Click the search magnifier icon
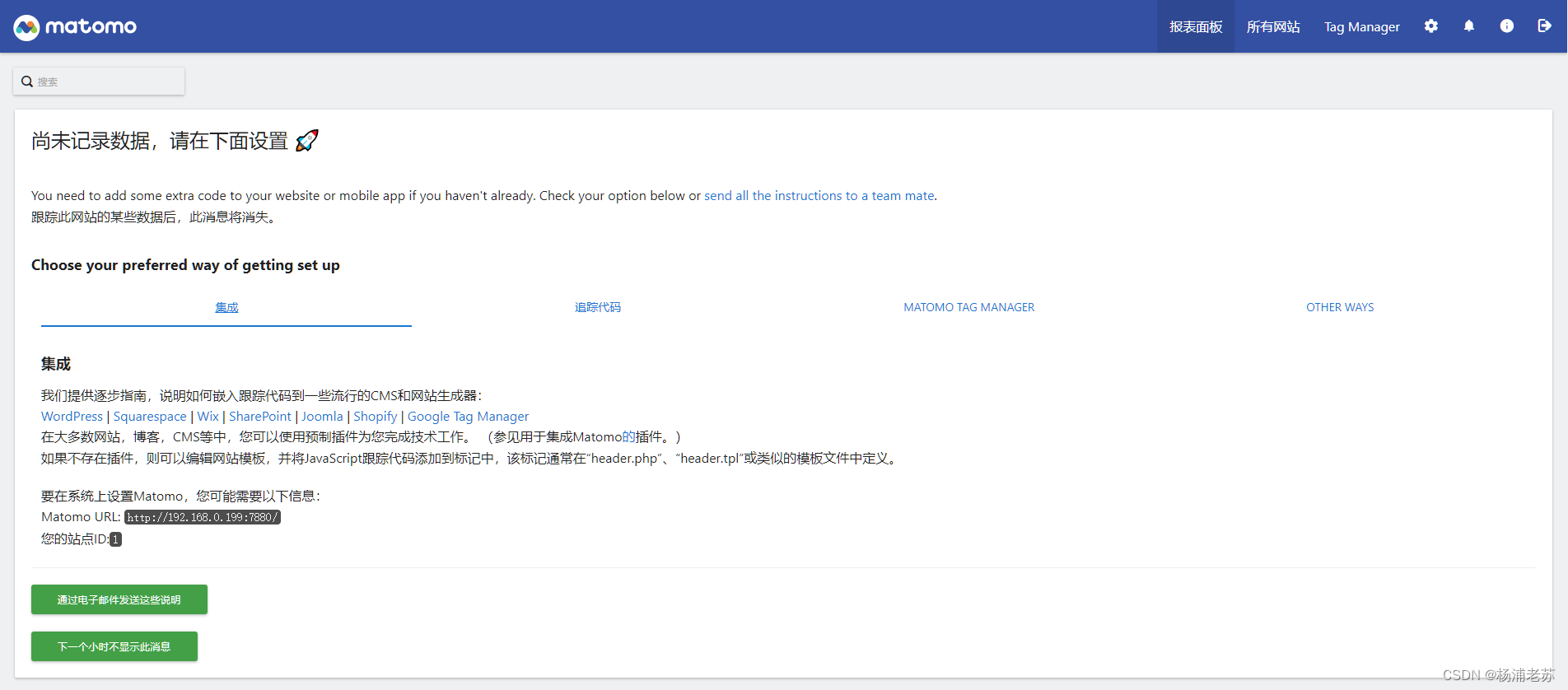The width and height of the screenshot is (1568, 690). coord(27,82)
